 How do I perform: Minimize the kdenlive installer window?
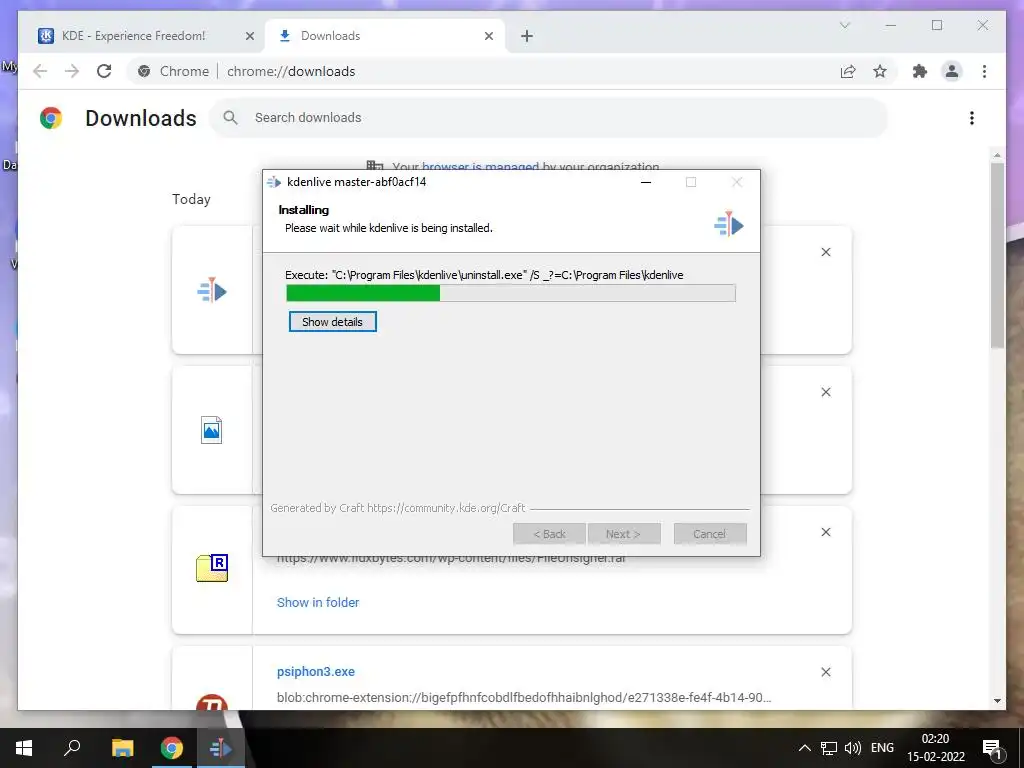click(x=646, y=182)
